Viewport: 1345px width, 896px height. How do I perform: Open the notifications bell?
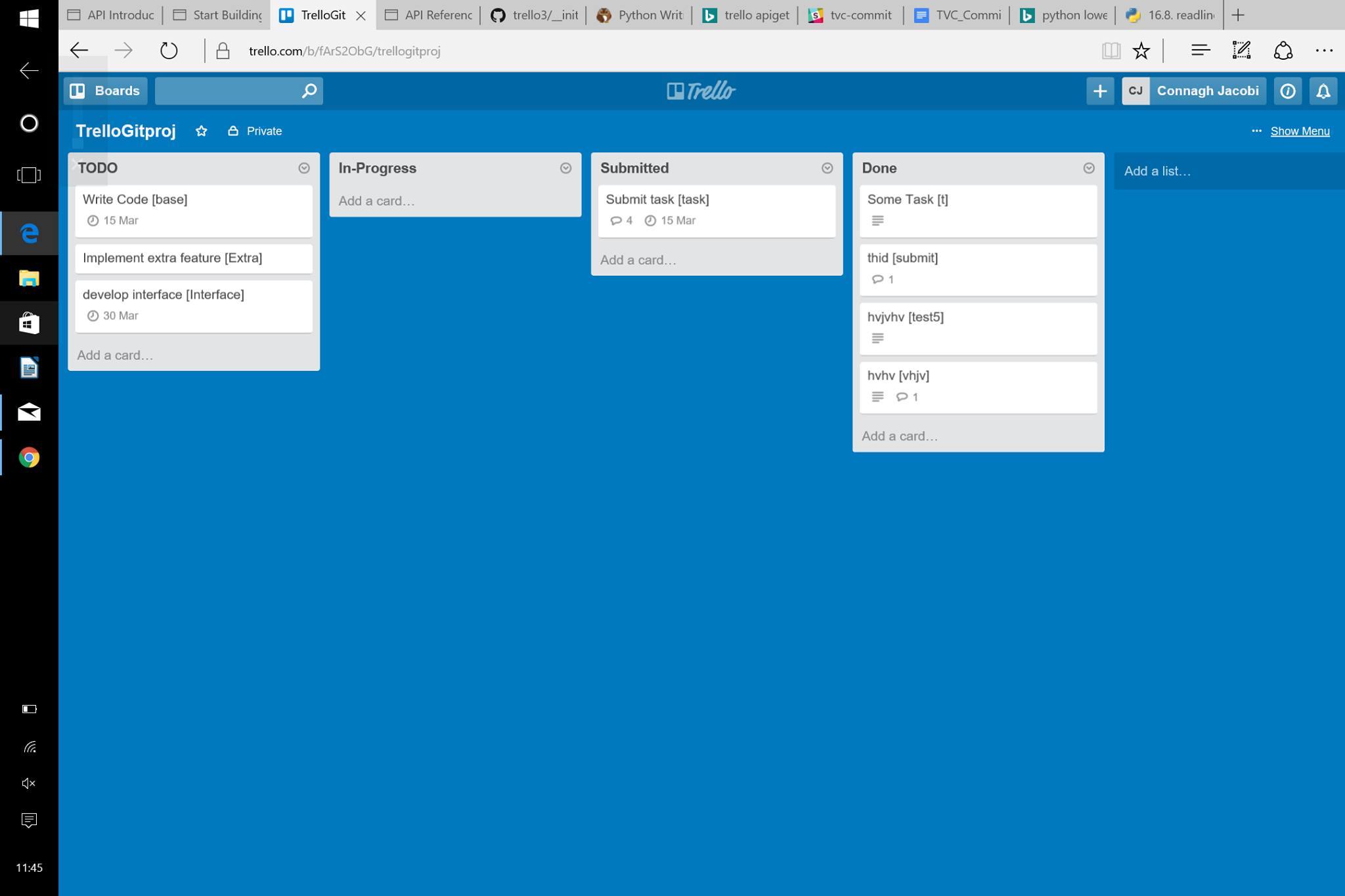[x=1323, y=91]
